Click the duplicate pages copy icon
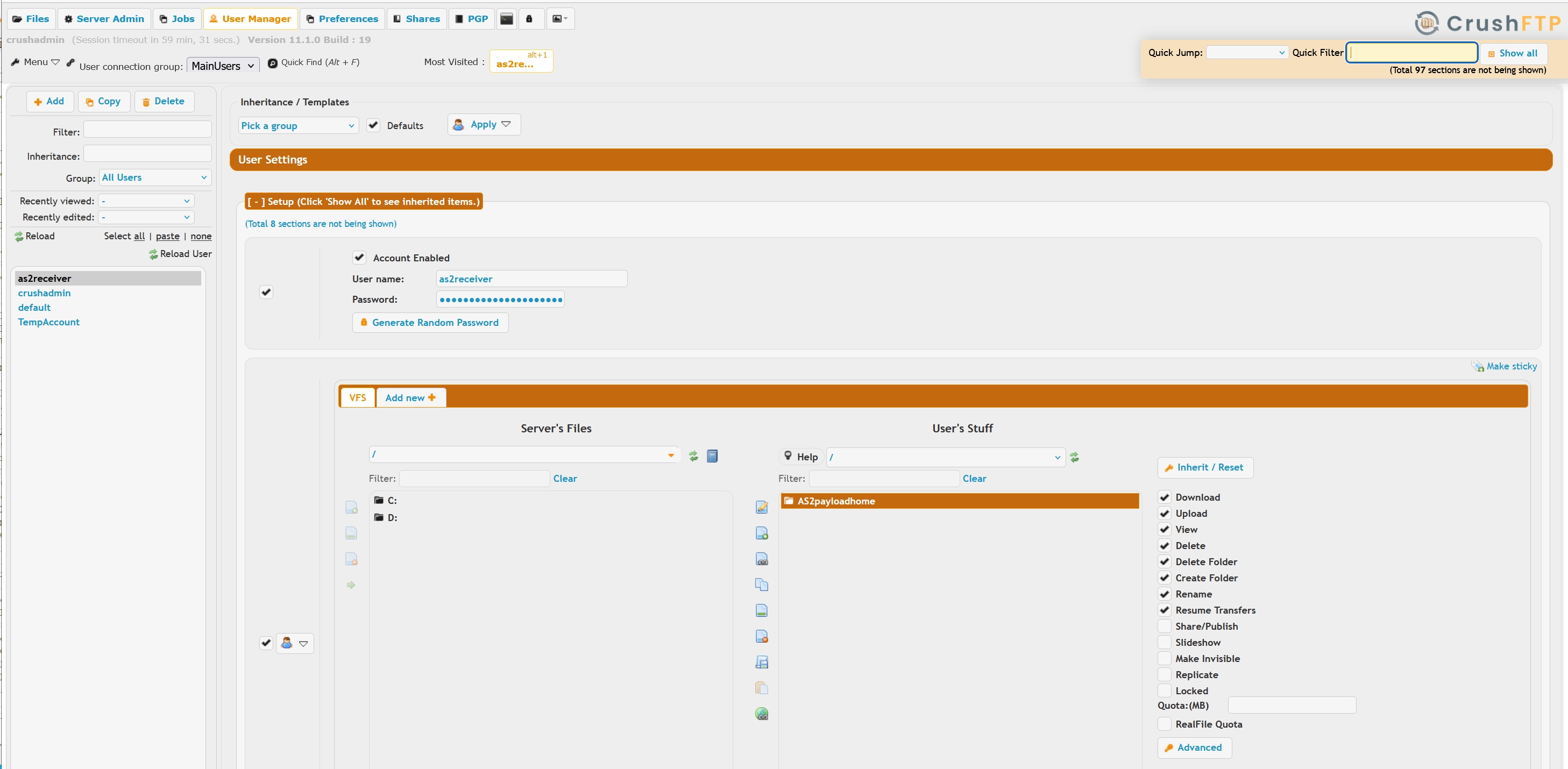Viewport: 1568px width, 769px height. [762, 584]
